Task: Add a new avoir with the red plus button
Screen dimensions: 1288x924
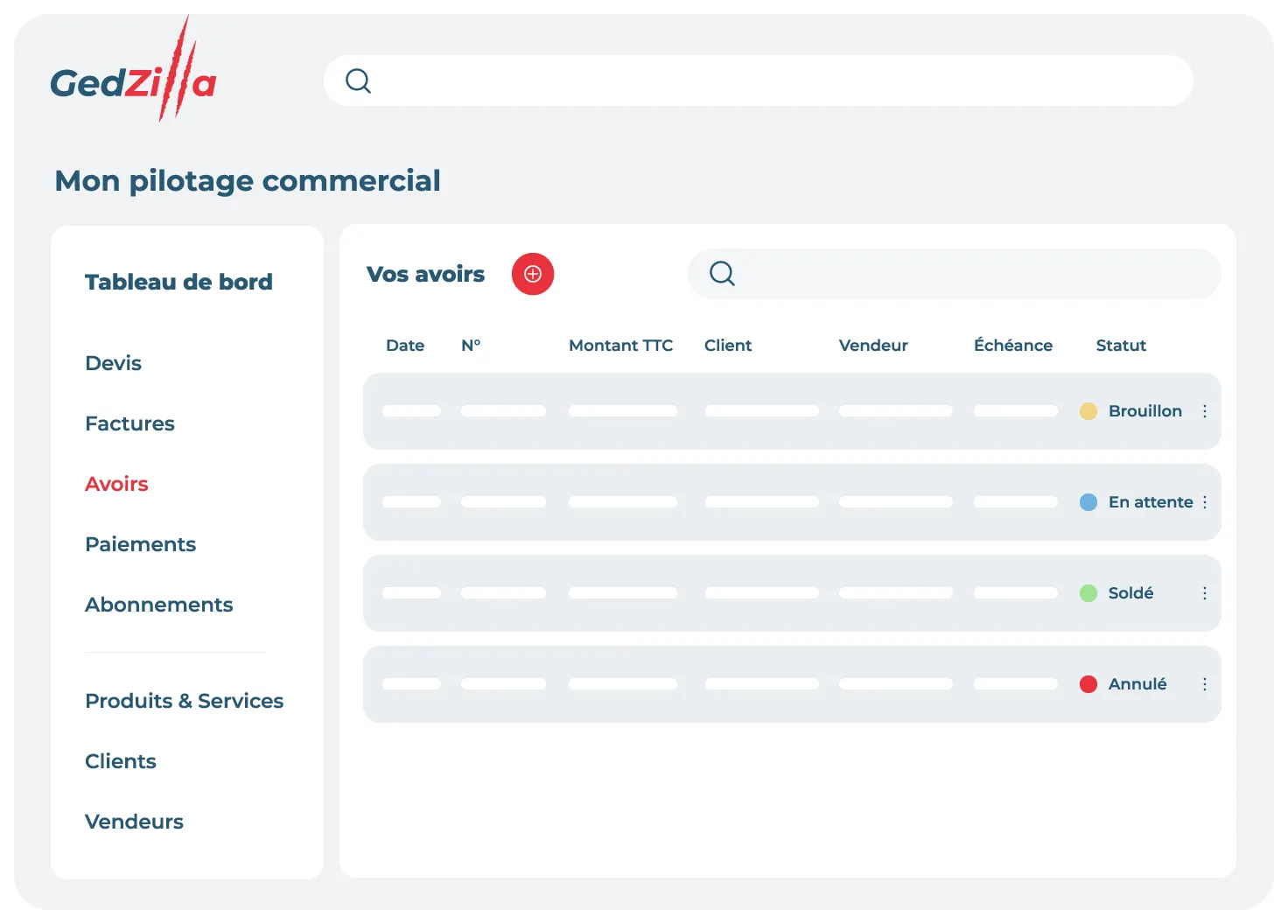Action: [533, 274]
